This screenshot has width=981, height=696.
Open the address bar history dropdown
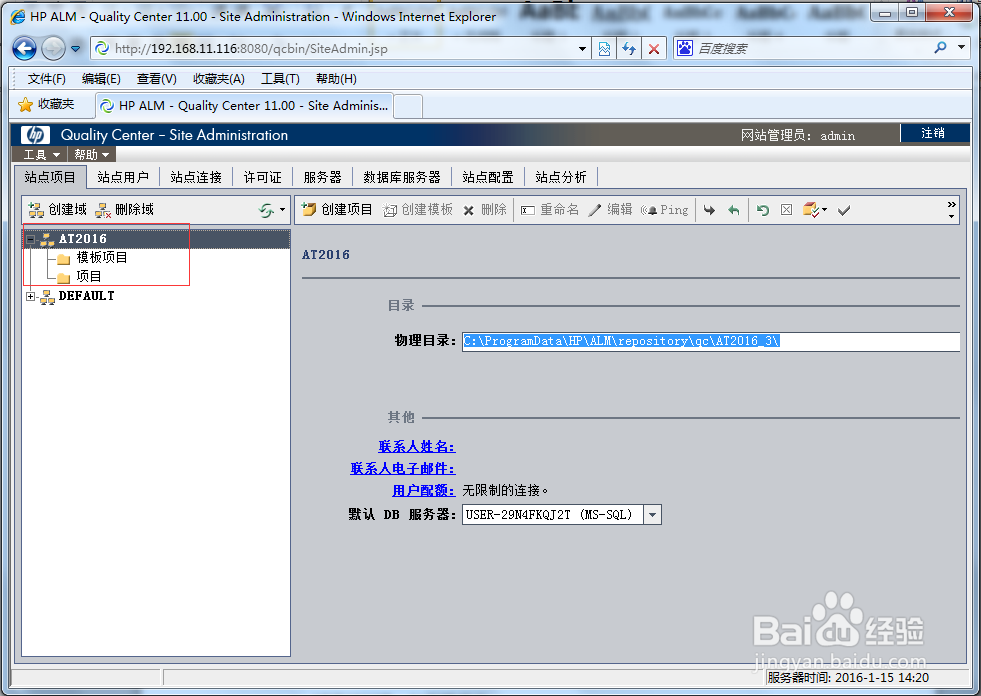coord(582,48)
